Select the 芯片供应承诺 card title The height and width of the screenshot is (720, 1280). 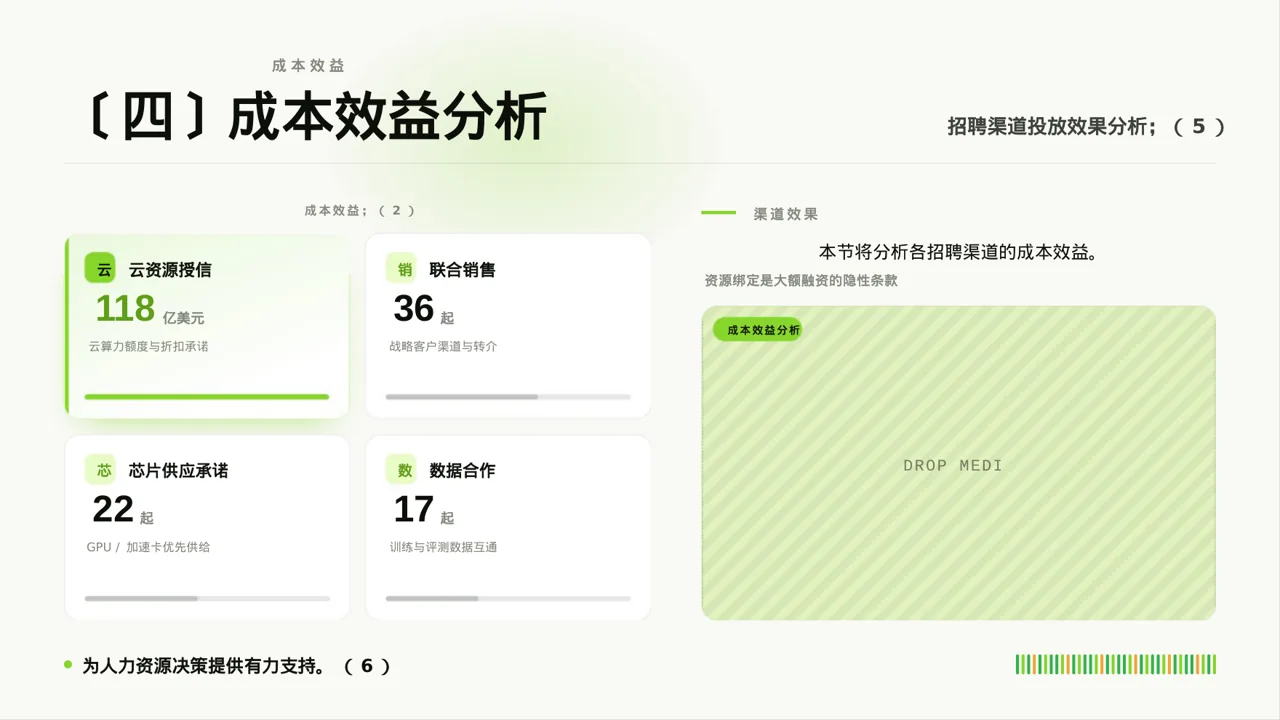178,471
